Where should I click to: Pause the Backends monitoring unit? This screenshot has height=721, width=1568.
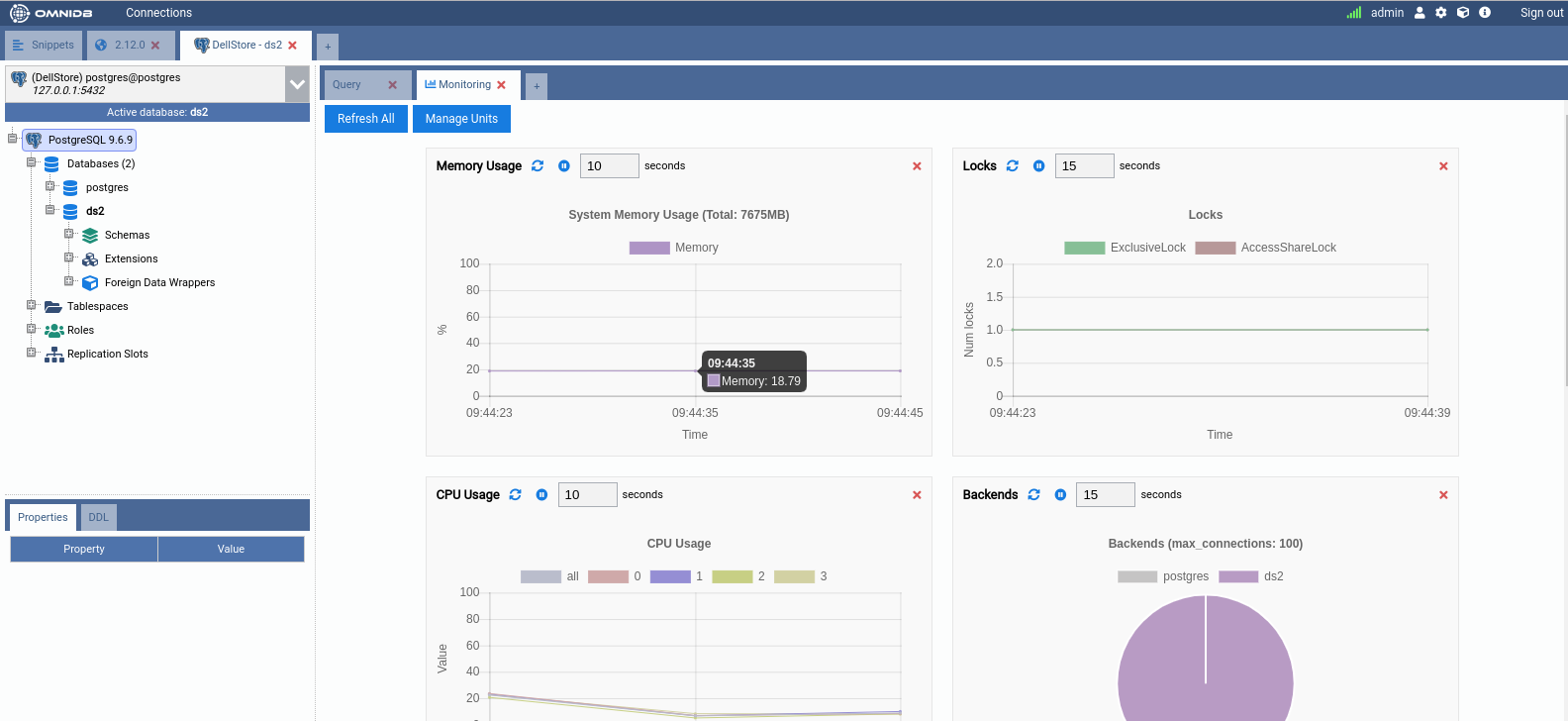(x=1060, y=495)
